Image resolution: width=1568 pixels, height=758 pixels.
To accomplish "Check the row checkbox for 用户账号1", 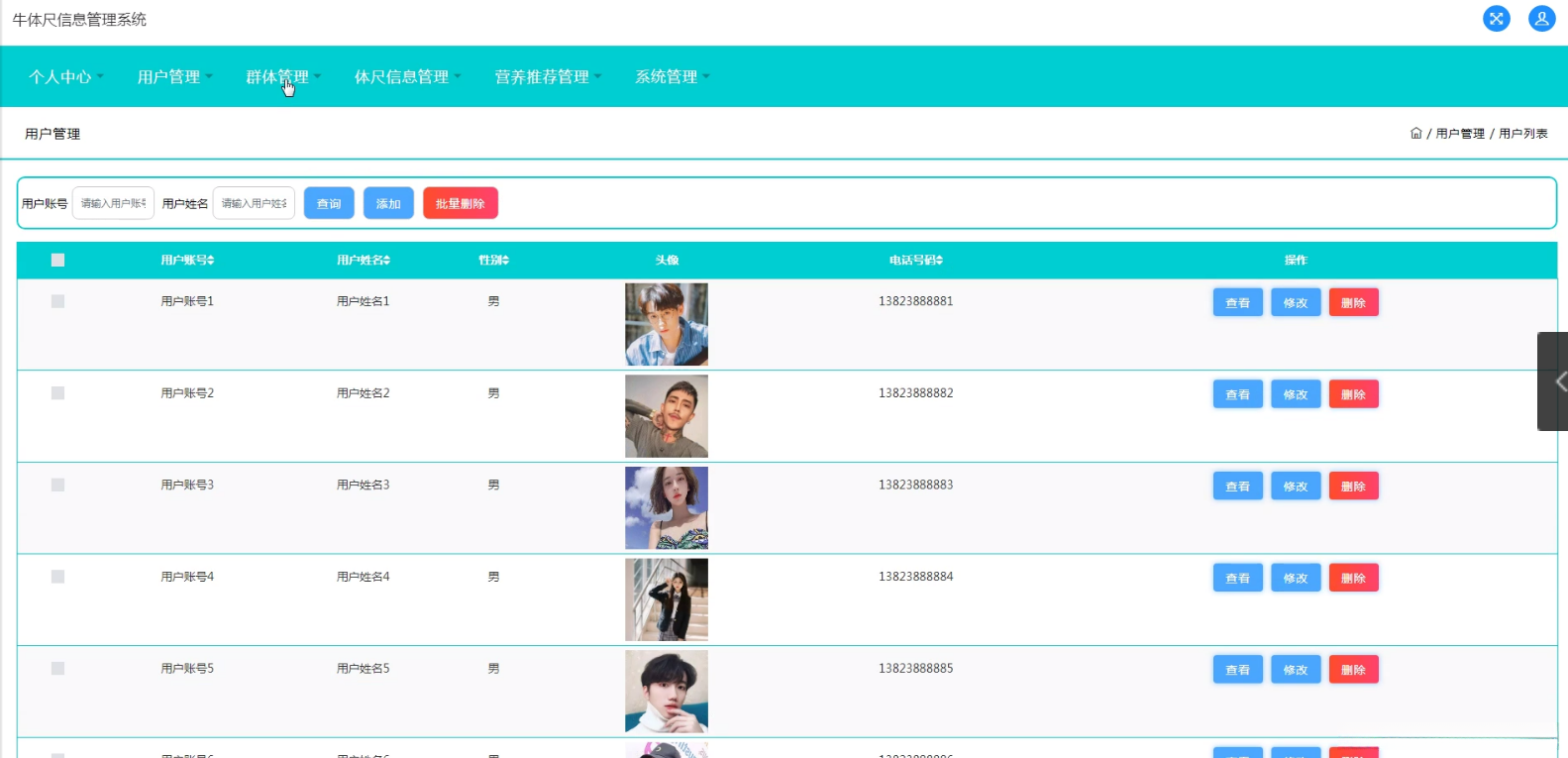I will [x=57, y=301].
